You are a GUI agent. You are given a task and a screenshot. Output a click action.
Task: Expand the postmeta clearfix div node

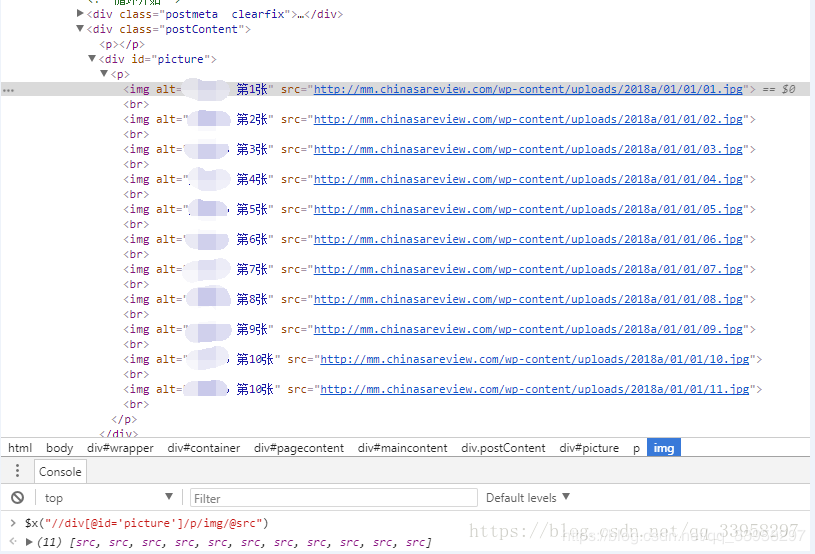coord(80,13)
